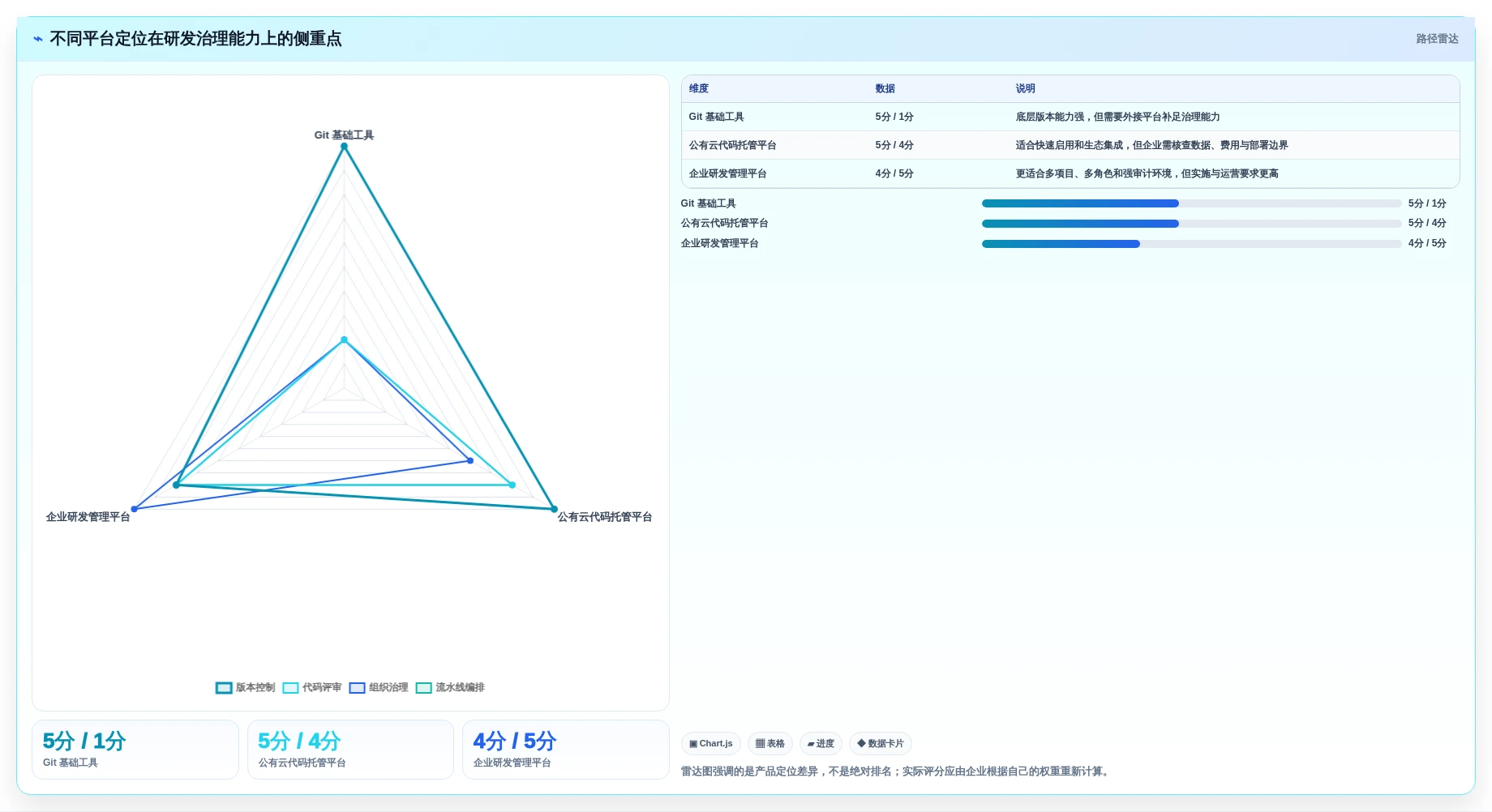Click the Git 基础工具 radar axis label
This screenshot has height=812, width=1492.
[x=344, y=135]
